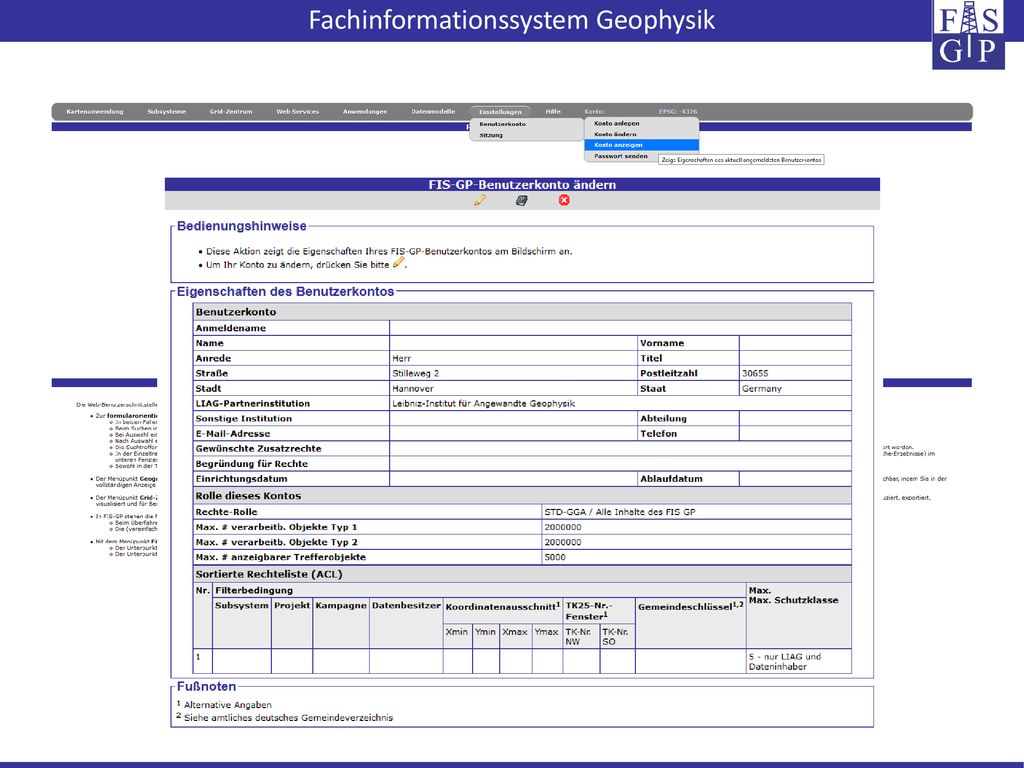Select Sitzung in the Einstellungen submenu
Viewport: 1024px width, 768px height.
pyautogui.click(x=491, y=135)
